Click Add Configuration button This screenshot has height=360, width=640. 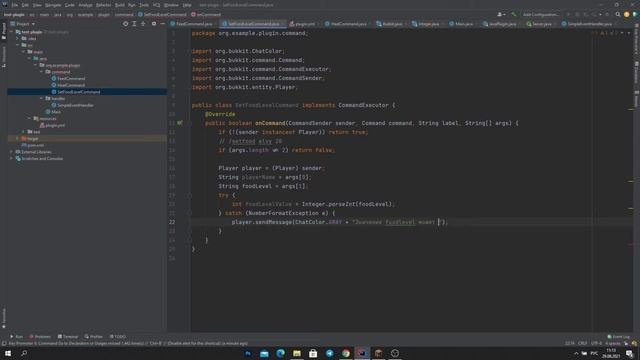(x=541, y=14)
